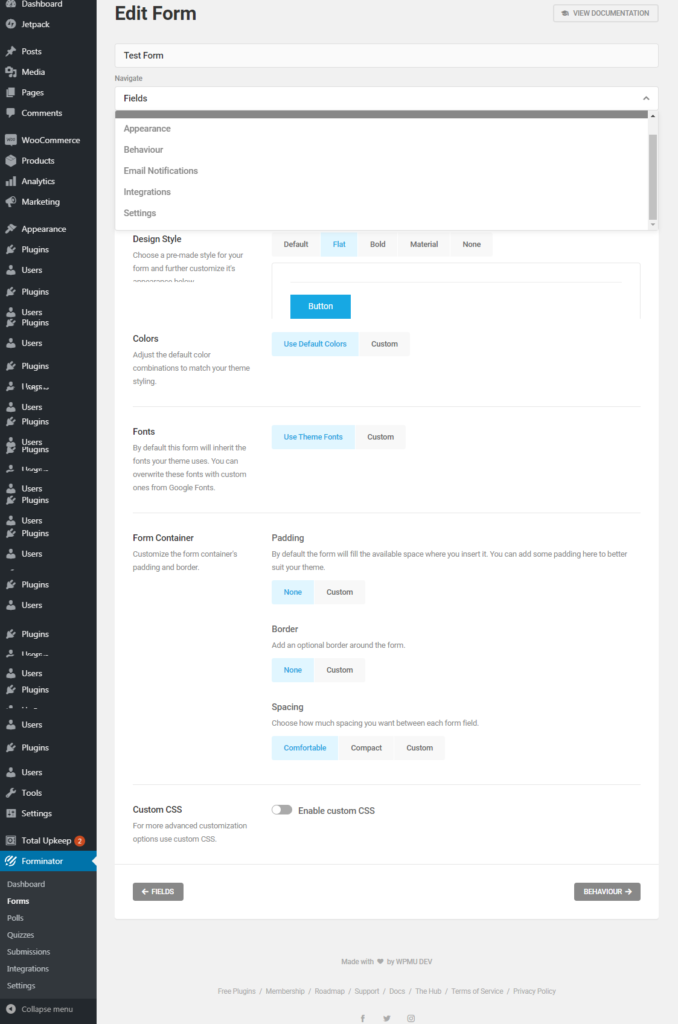Click the WooCommerce logo icon
The image size is (678, 1024).
tap(10, 140)
